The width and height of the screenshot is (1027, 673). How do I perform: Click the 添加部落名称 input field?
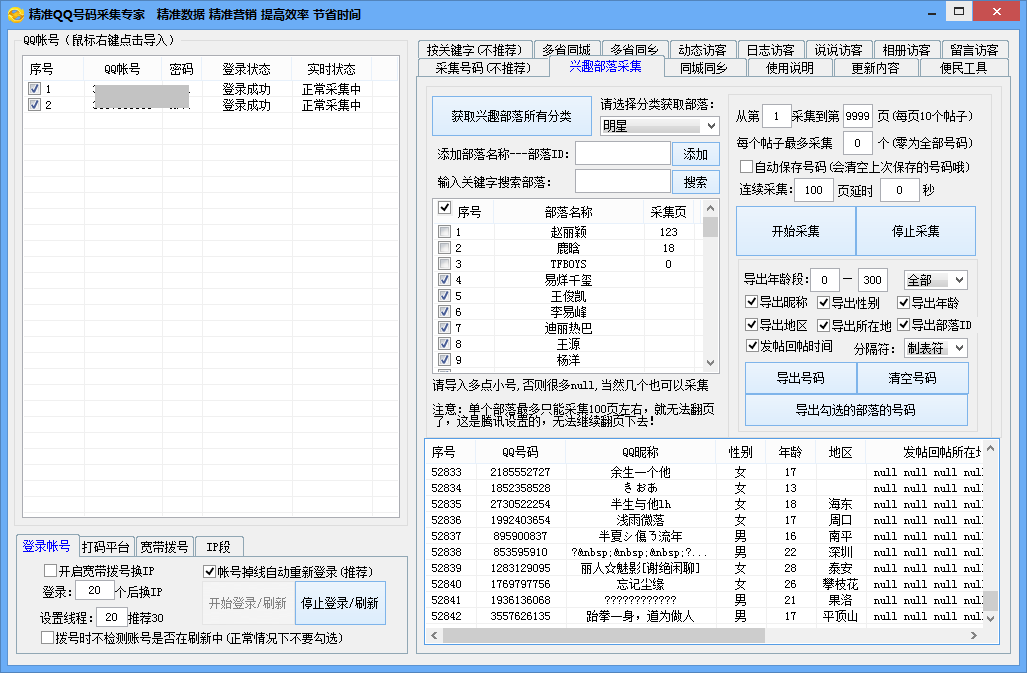pos(622,153)
